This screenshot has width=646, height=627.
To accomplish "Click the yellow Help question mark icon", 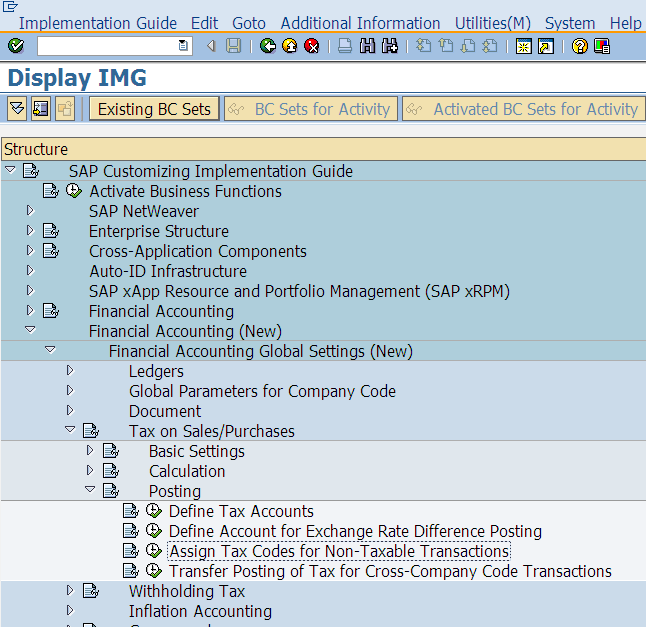I will click(580, 46).
